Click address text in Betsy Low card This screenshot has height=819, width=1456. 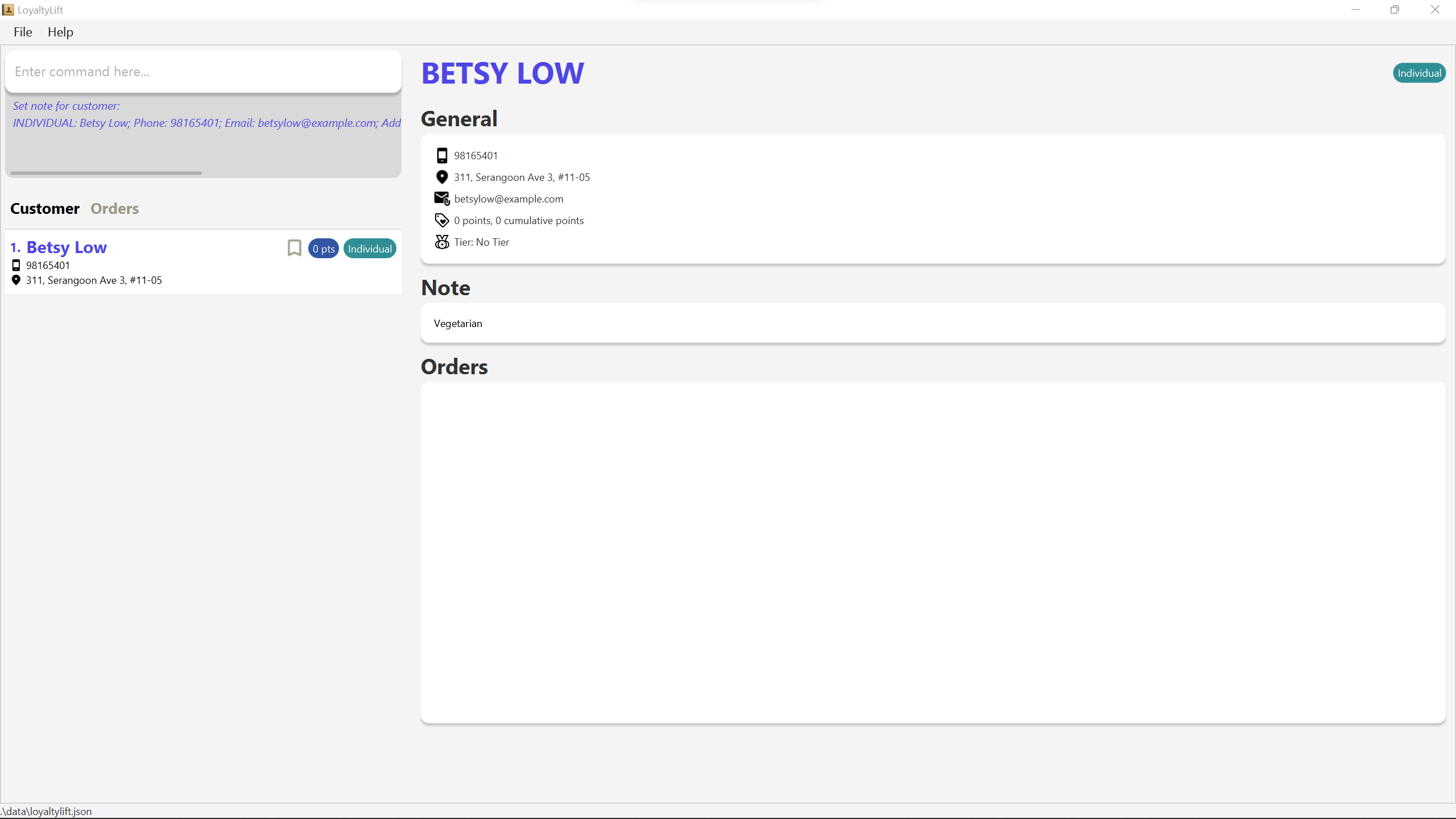[x=94, y=280]
